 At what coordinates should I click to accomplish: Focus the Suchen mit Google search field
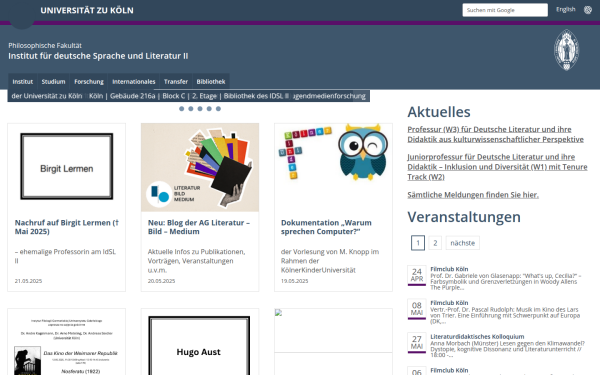[505, 10]
